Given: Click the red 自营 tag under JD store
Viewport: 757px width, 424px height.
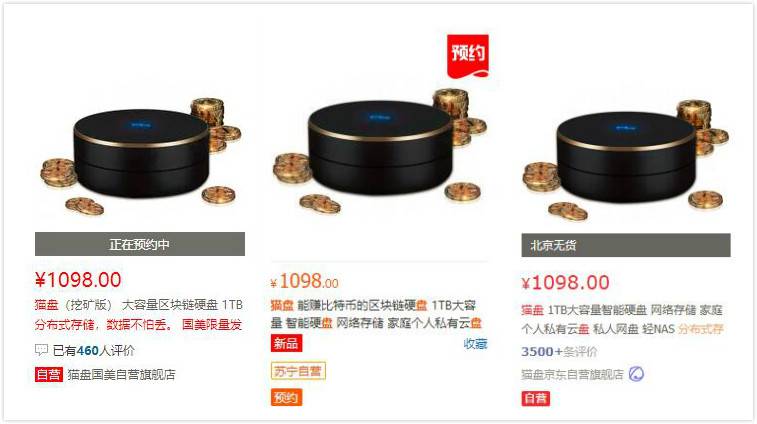Looking at the screenshot, I should click(x=535, y=398).
